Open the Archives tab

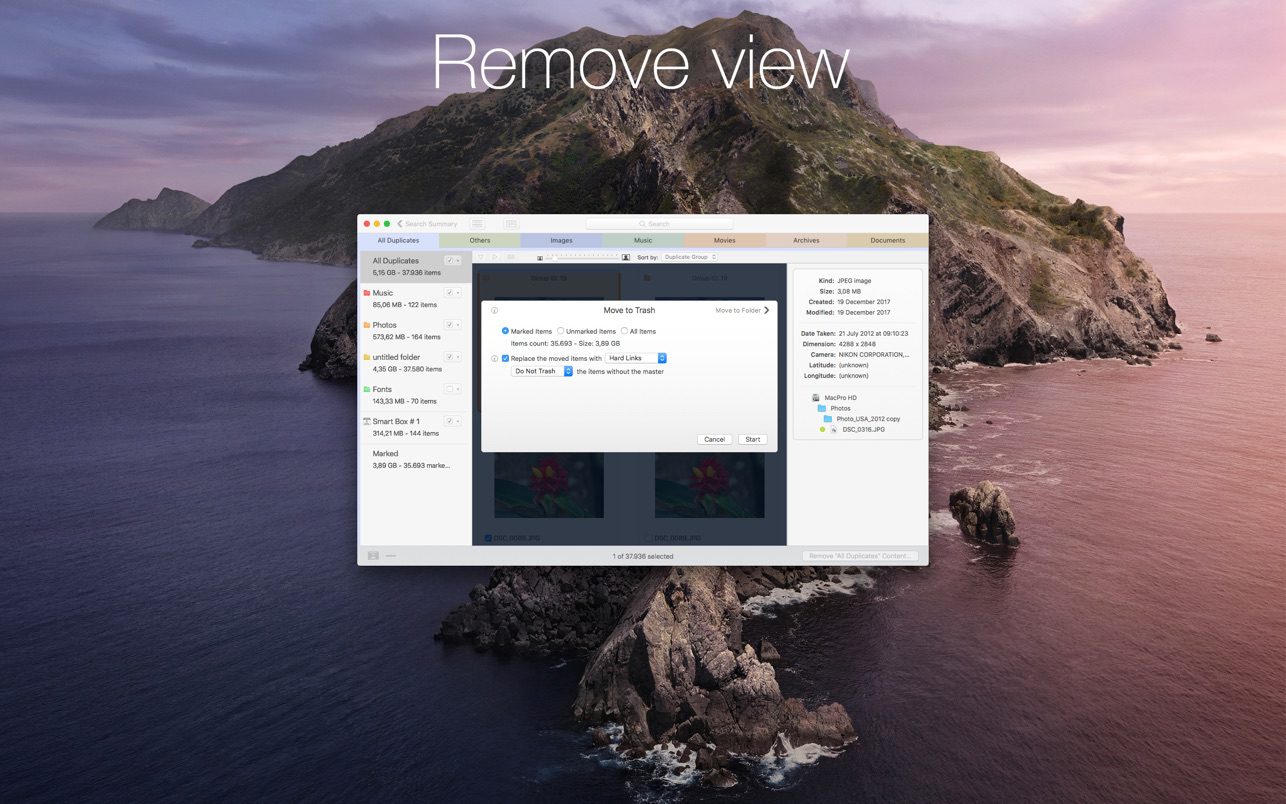pos(806,240)
